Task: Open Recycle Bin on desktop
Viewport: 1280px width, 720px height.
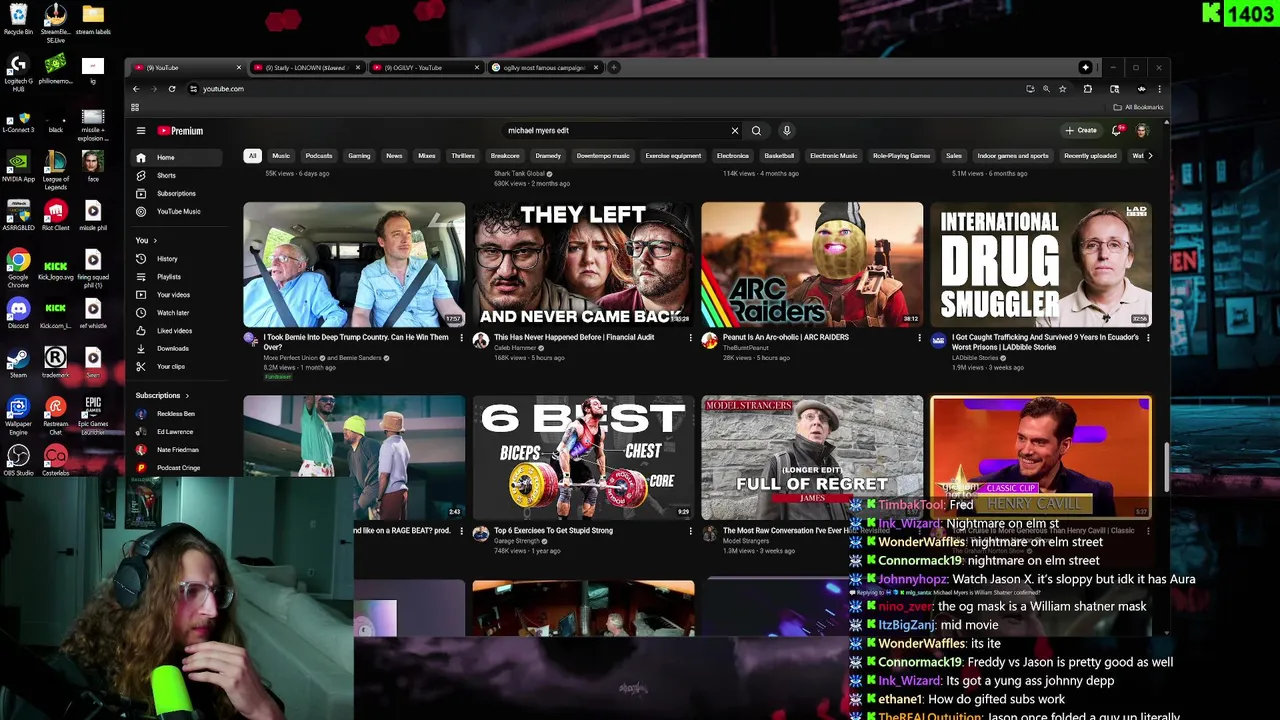Action: click(x=18, y=19)
